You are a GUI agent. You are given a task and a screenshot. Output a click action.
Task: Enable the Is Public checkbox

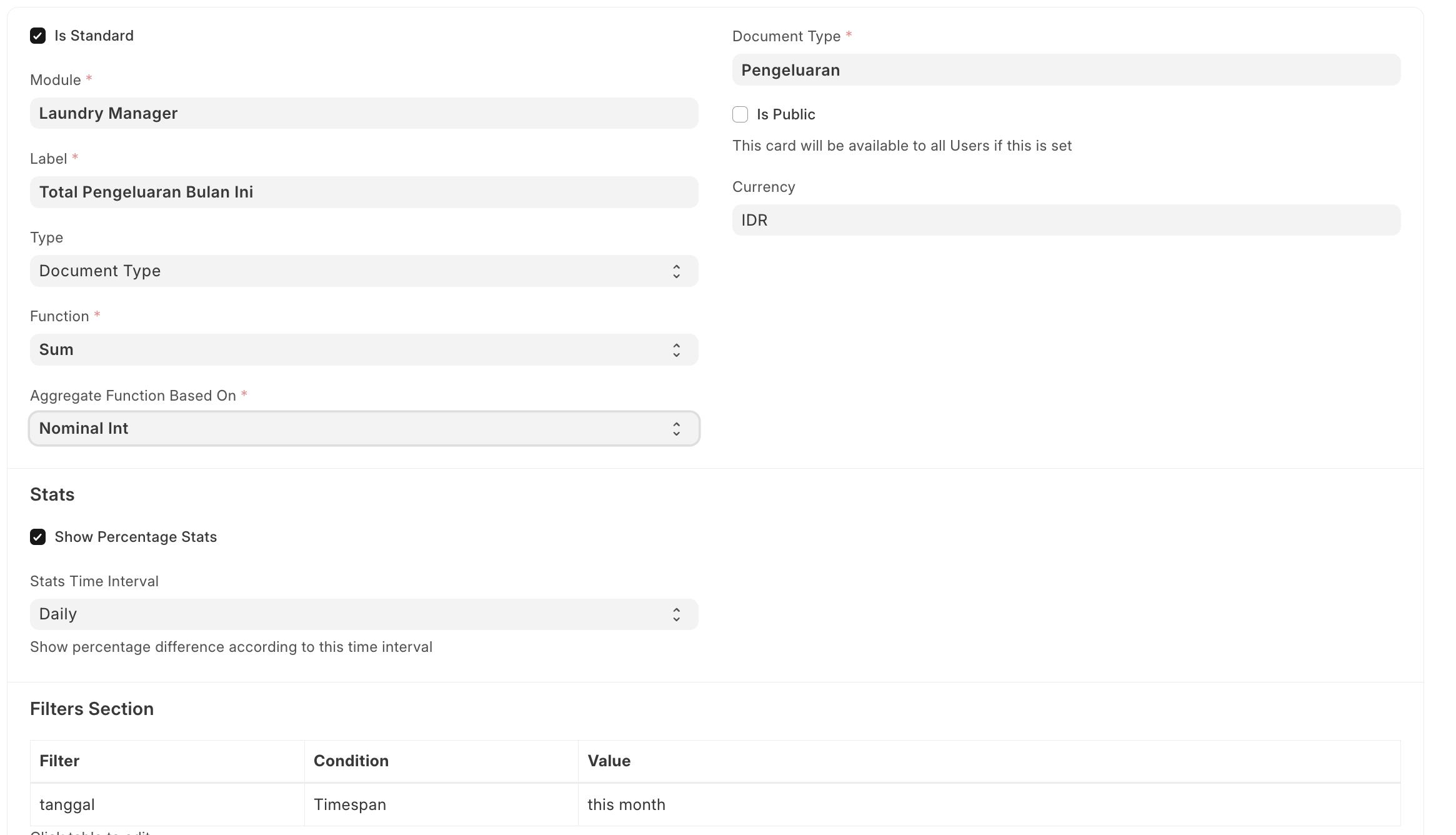(740, 114)
